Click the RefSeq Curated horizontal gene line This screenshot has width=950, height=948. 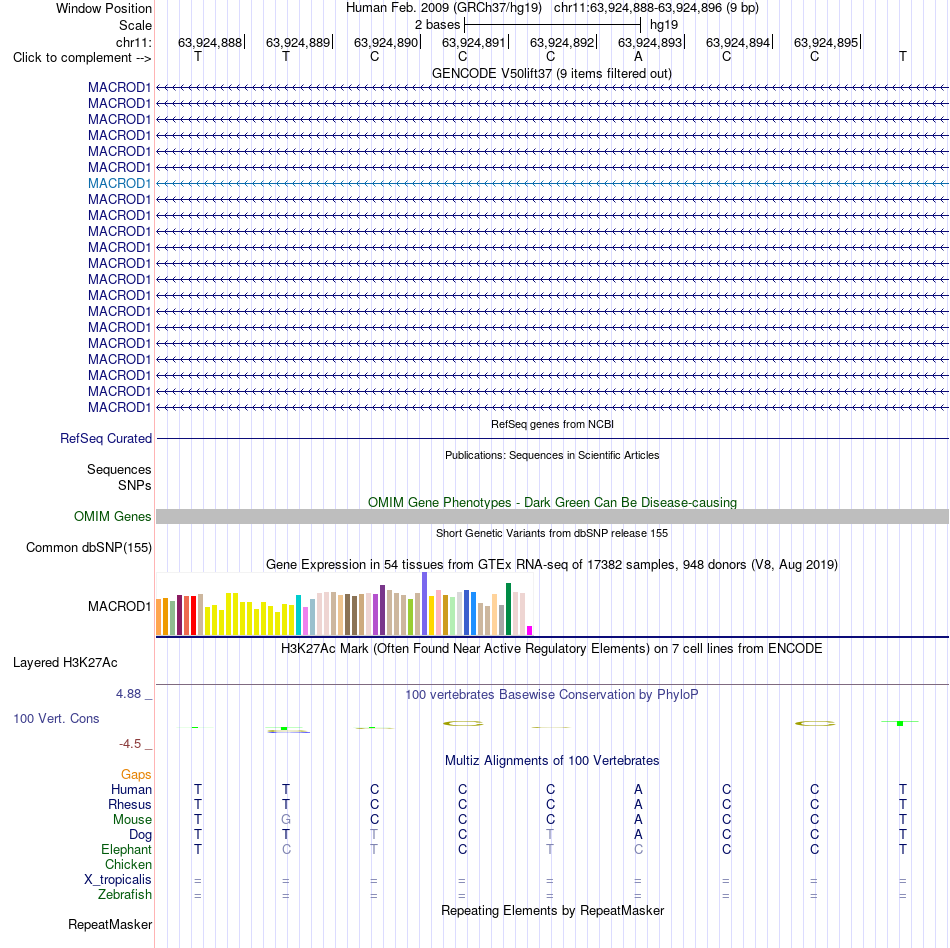[553, 438]
